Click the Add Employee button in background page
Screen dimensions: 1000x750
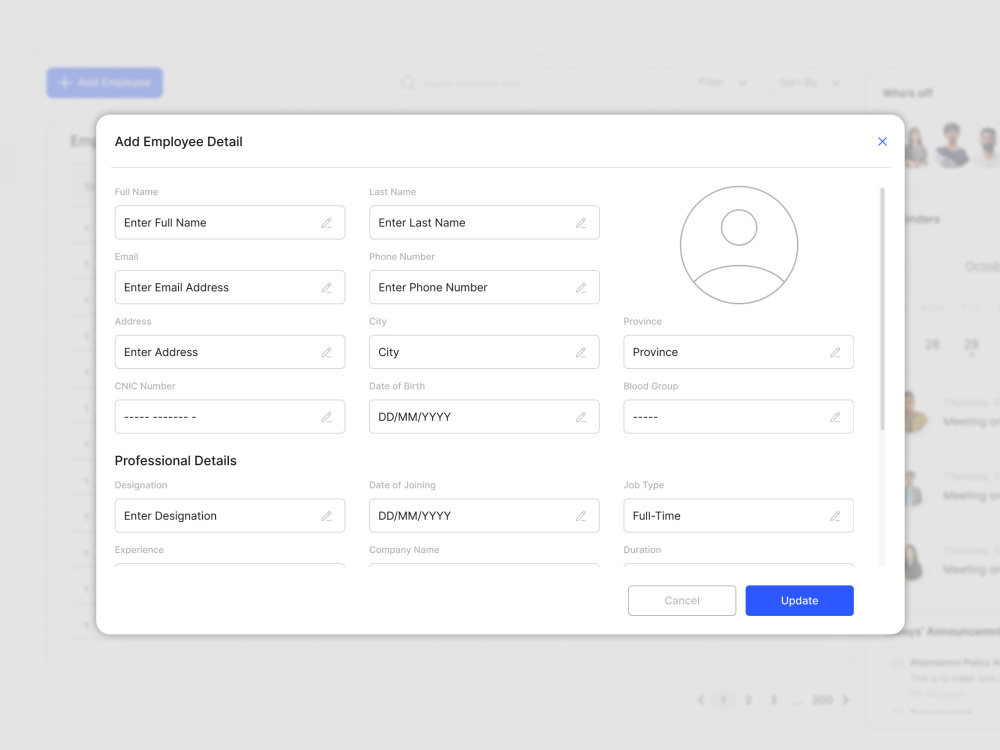tap(105, 83)
